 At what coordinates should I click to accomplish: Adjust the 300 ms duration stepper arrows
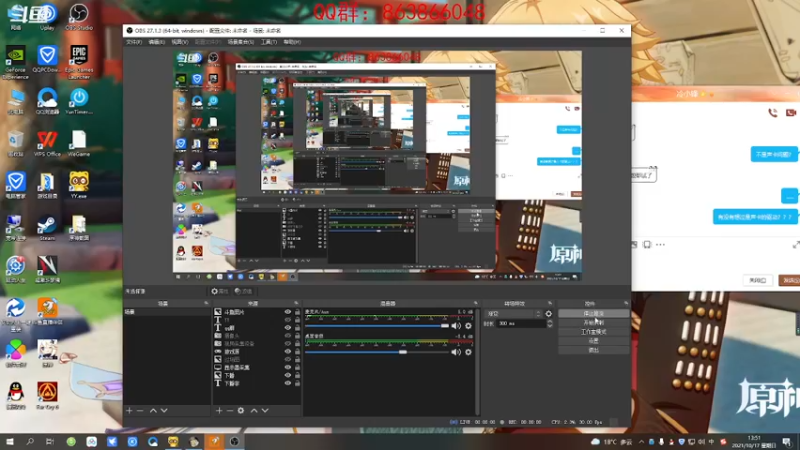coord(549,323)
